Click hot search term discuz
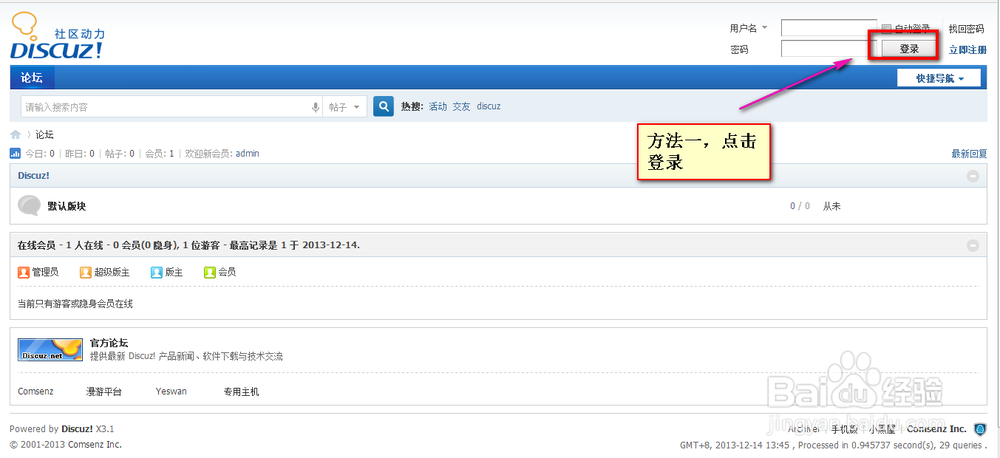The width and height of the screenshot is (1000, 458). (x=489, y=107)
